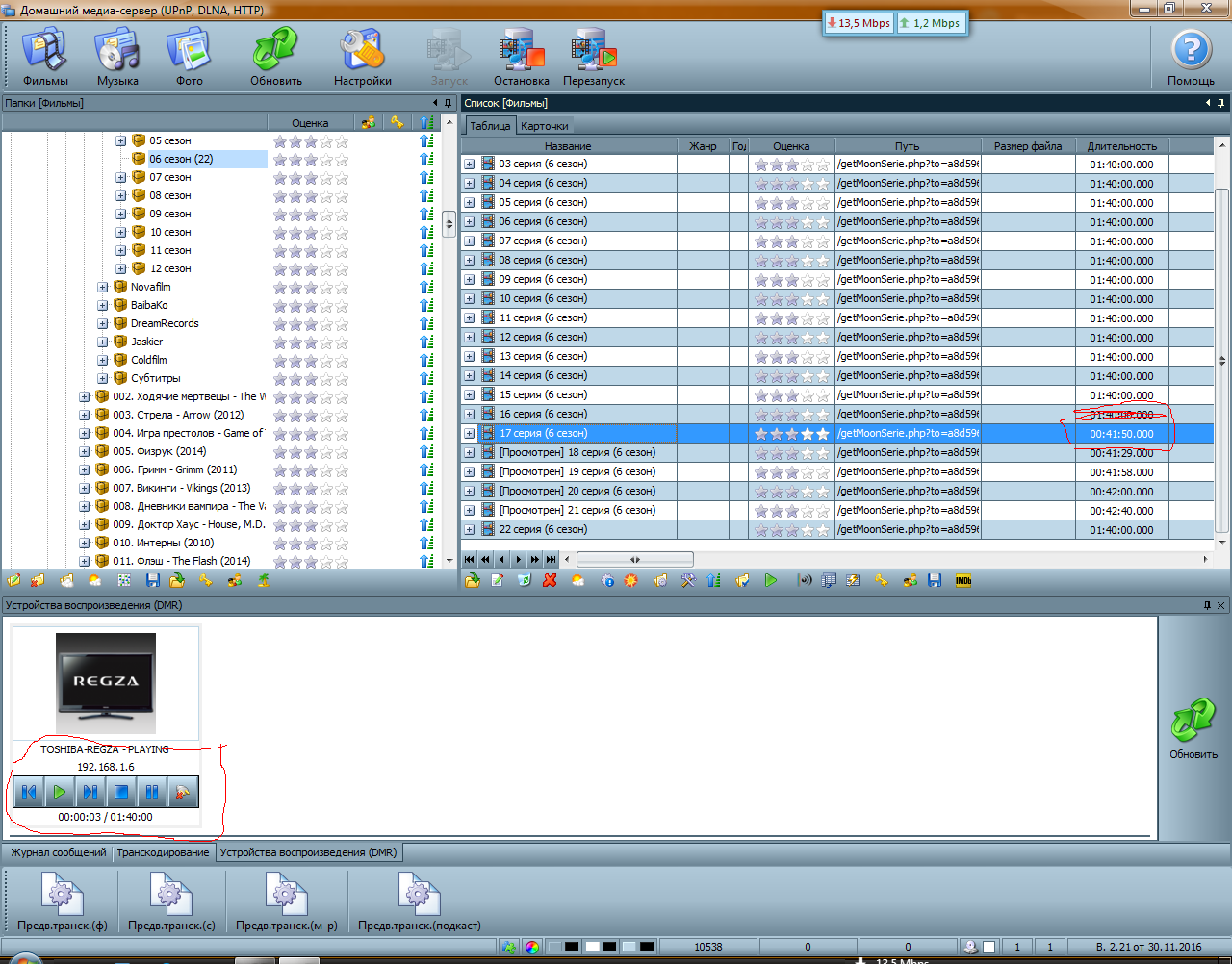Switch to the Карточки tab

pyautogui.click(x=544, y=126)
